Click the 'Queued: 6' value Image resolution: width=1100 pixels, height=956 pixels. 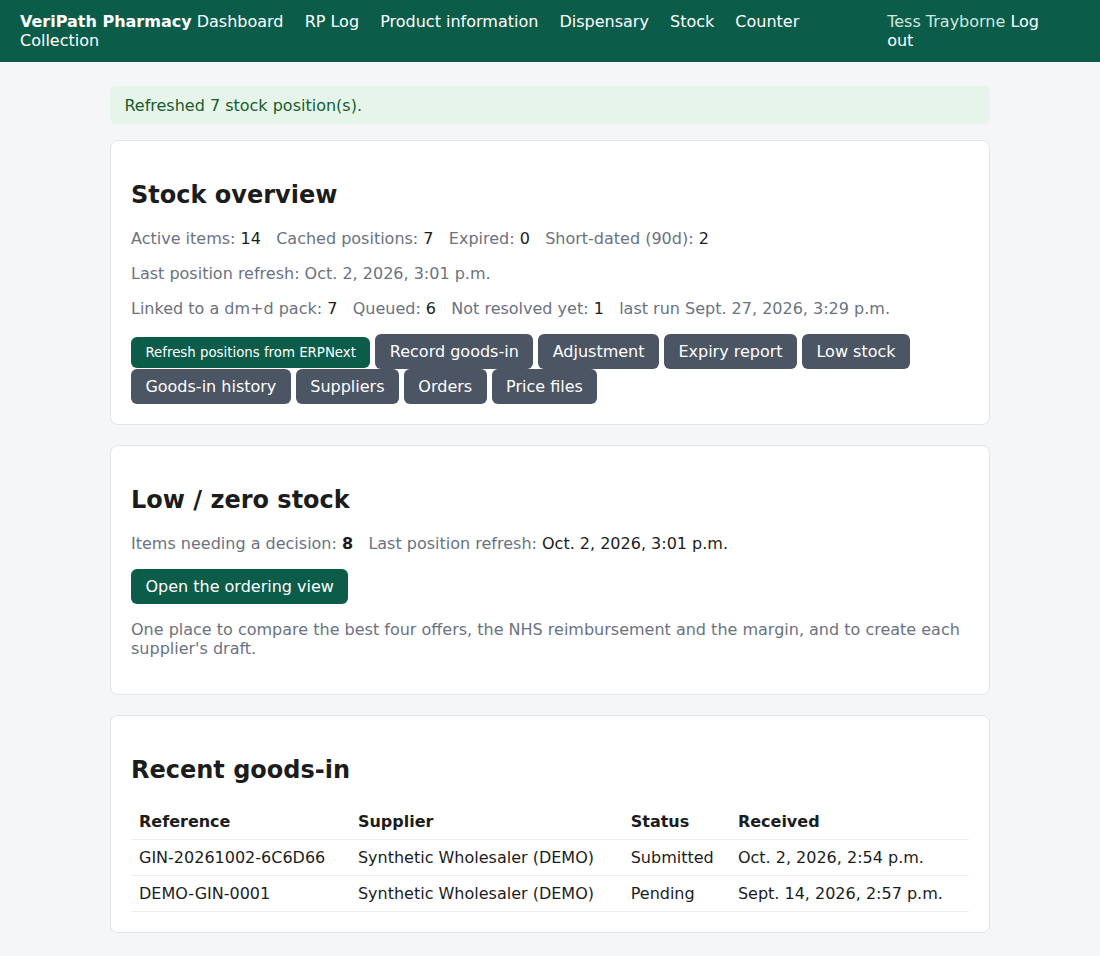[x=394, y=309]
